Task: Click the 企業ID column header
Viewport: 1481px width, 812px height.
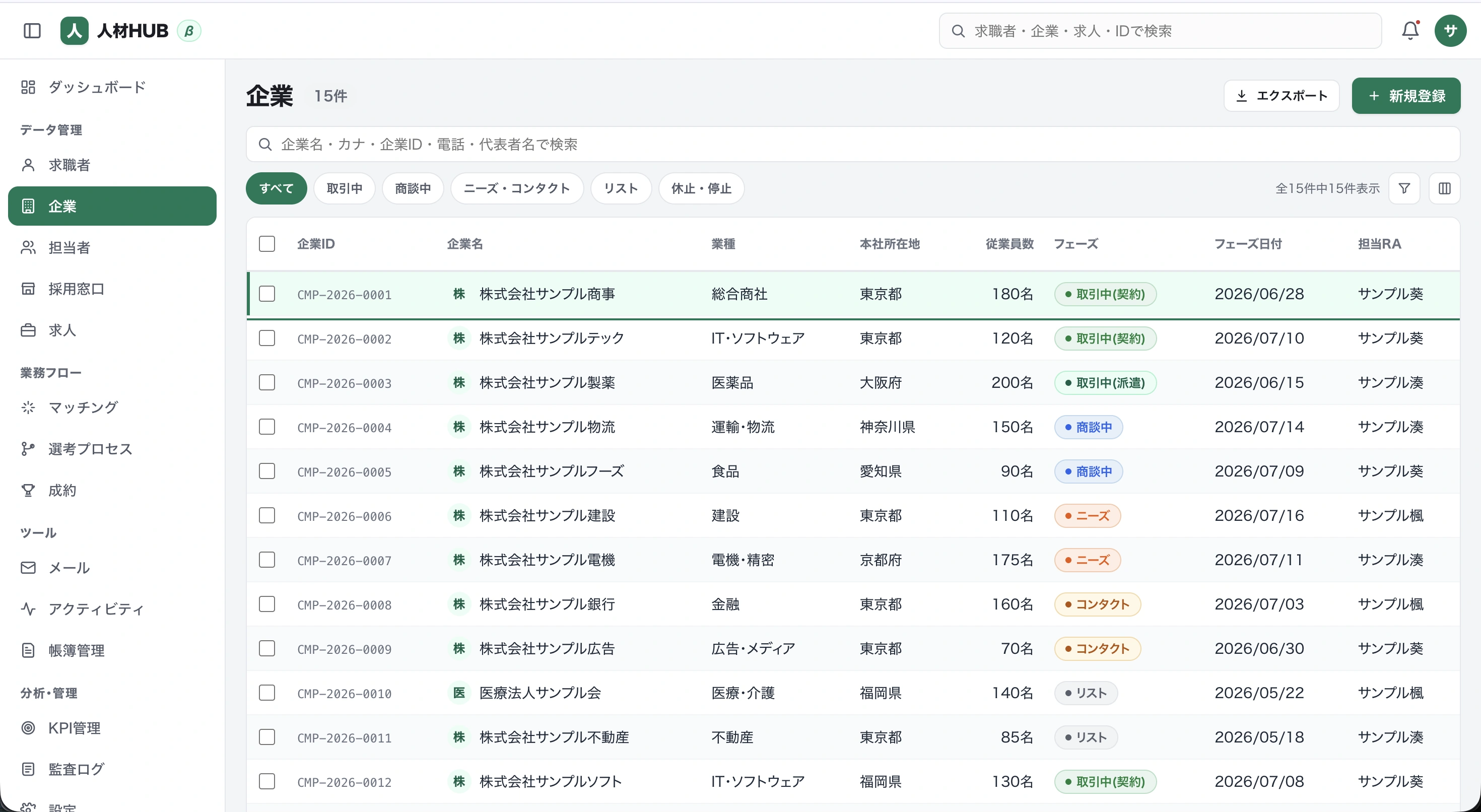Action: [x=316, y=244]
